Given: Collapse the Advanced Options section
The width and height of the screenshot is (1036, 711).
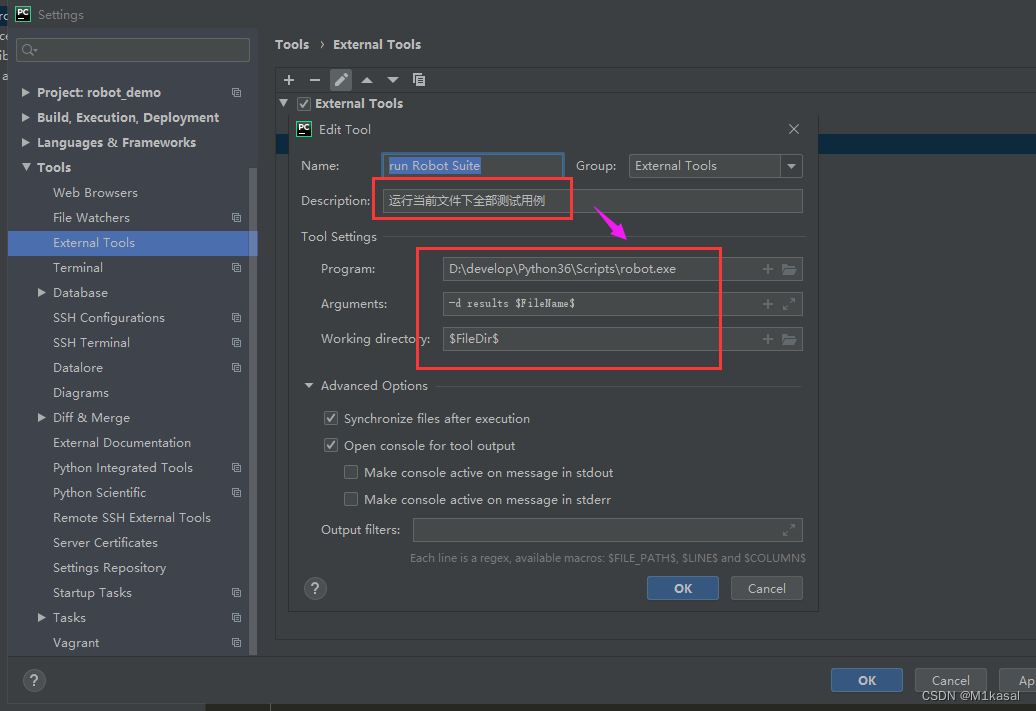Looking at the screenshot, I should tap(309, 385).
